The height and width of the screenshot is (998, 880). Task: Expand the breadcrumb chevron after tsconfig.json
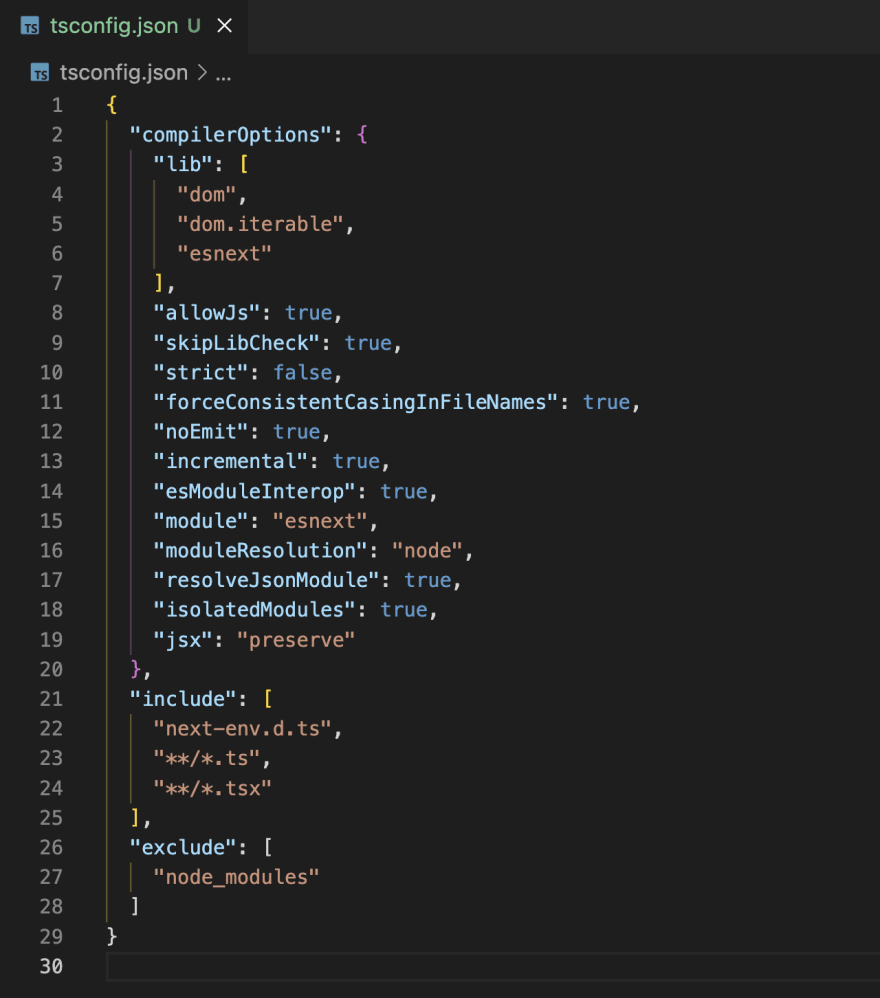pos(202,73)
